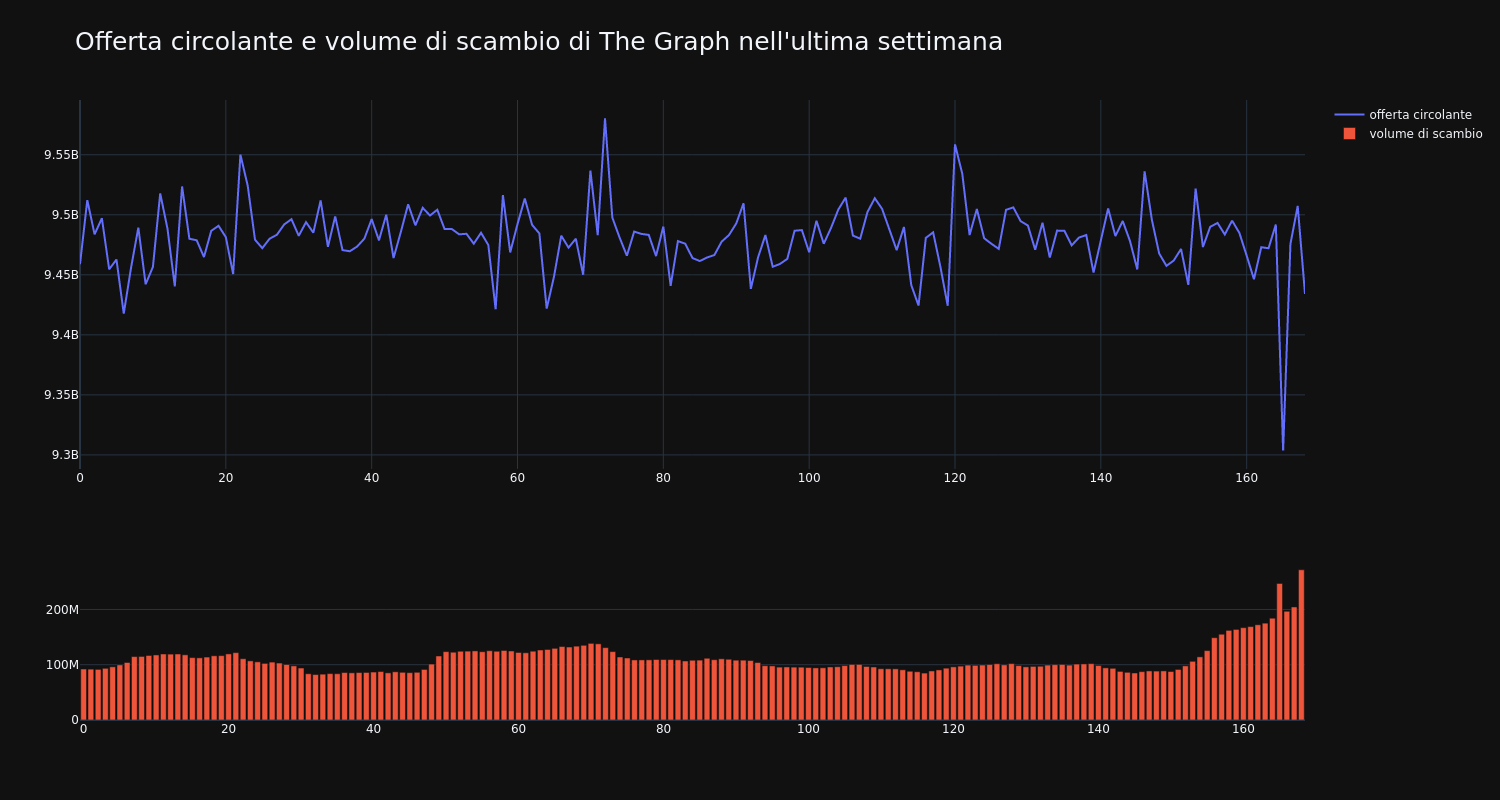The width and height of the screenshot is (1500, 800).
Task: Click the 9.35B y-axis label
Action: (60, 395)
